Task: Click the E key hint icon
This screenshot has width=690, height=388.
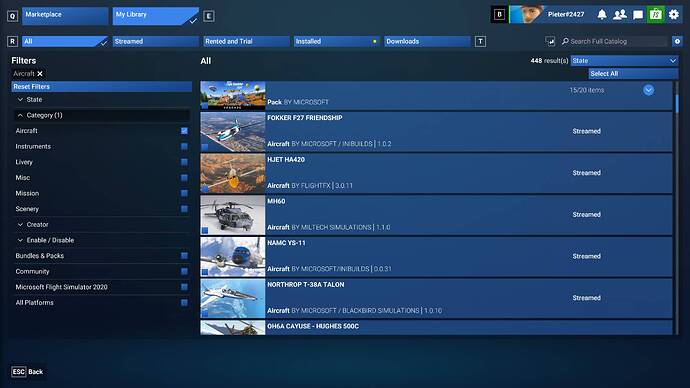Action: pos(209,16)
